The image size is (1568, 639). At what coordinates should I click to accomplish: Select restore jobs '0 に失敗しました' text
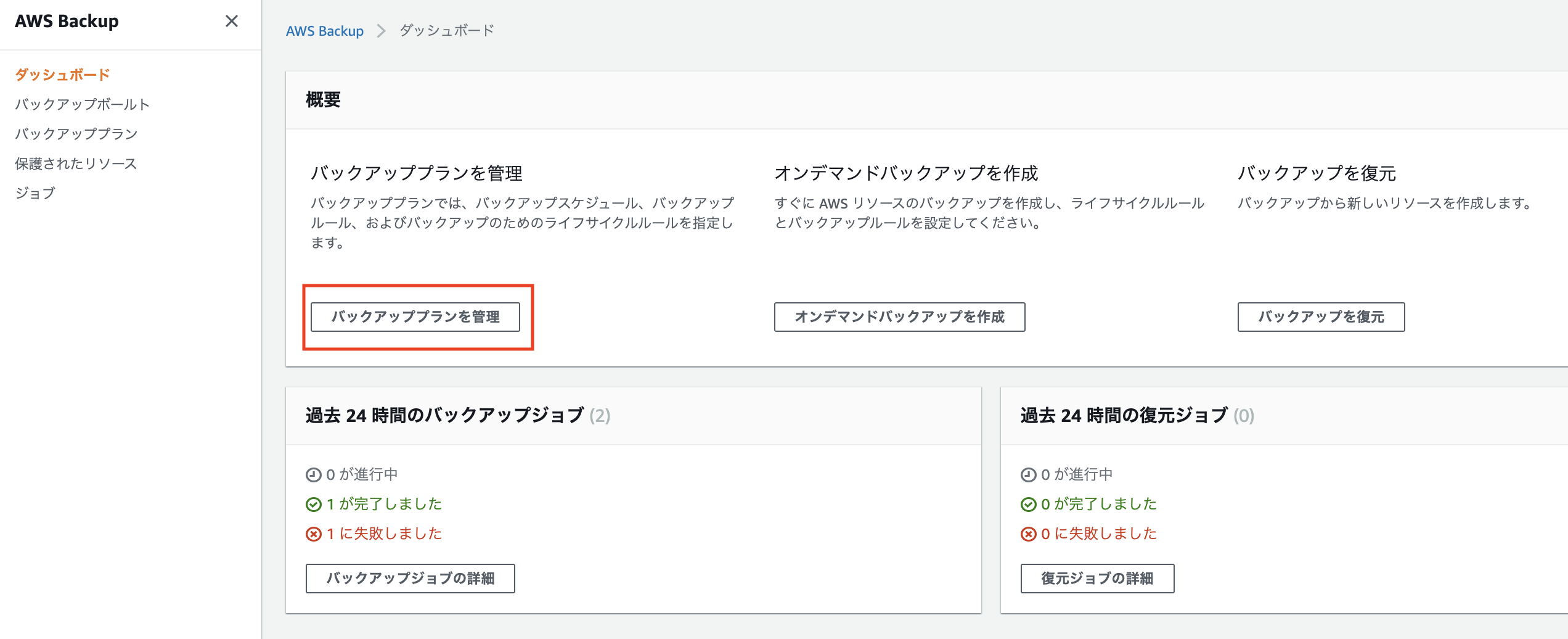point(1100,534)
